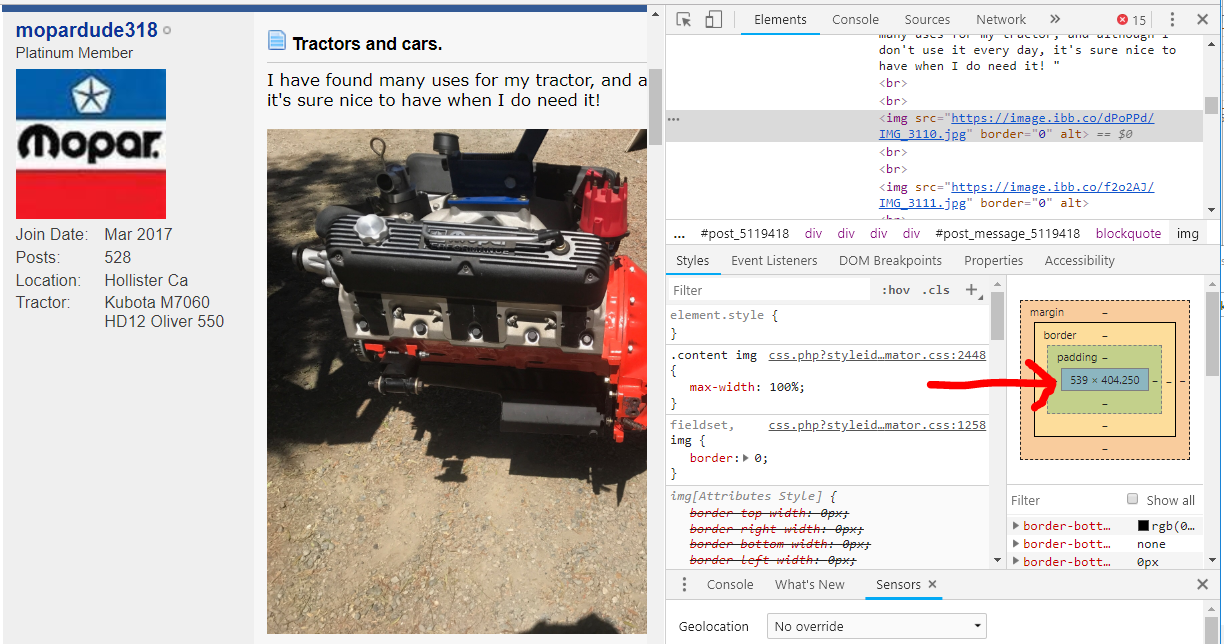The image size is (1224, 644).
Task: Click the black rgb color swatch
Action: (x=1144, y=526)
